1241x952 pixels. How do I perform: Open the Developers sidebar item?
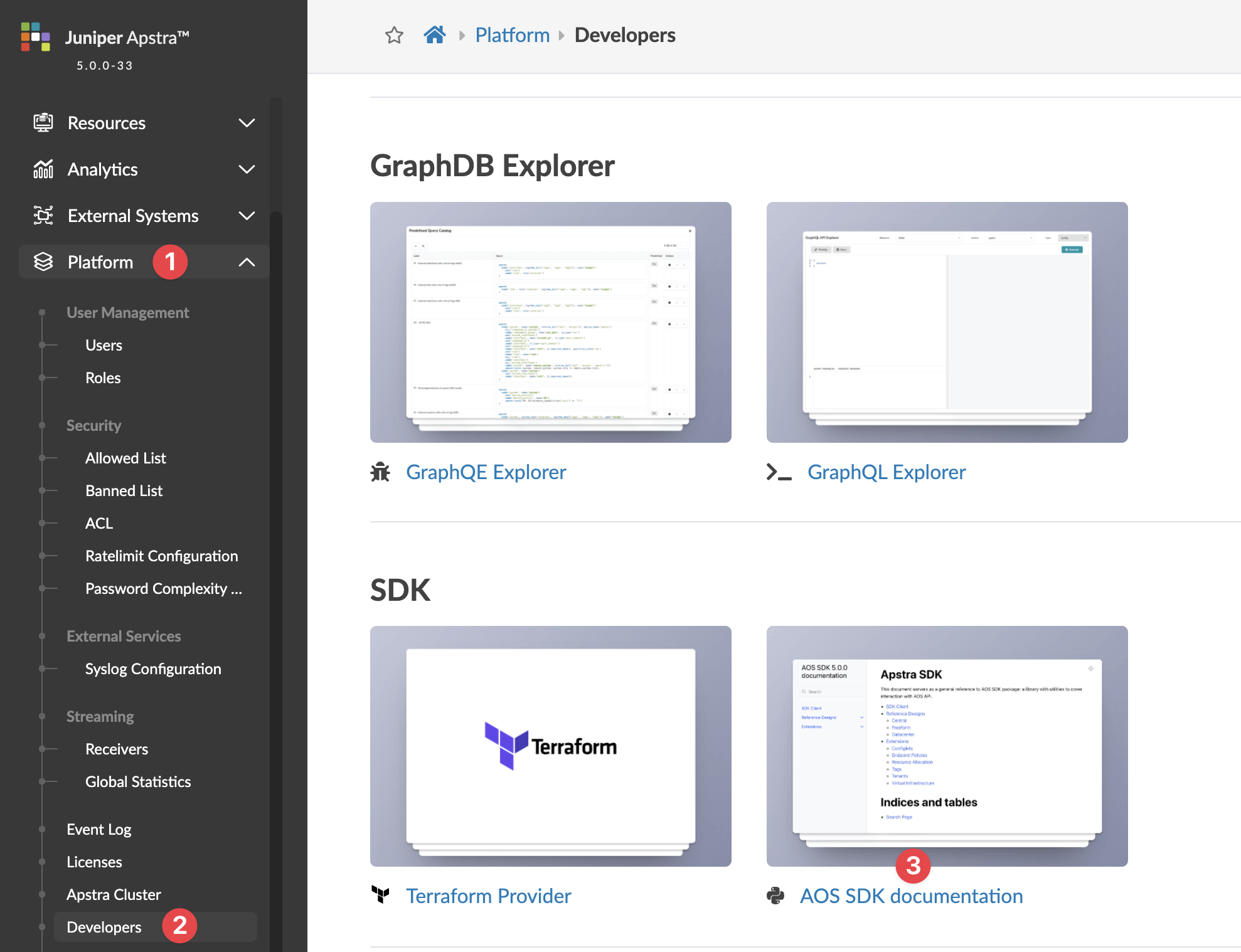(x=104, y=927)
